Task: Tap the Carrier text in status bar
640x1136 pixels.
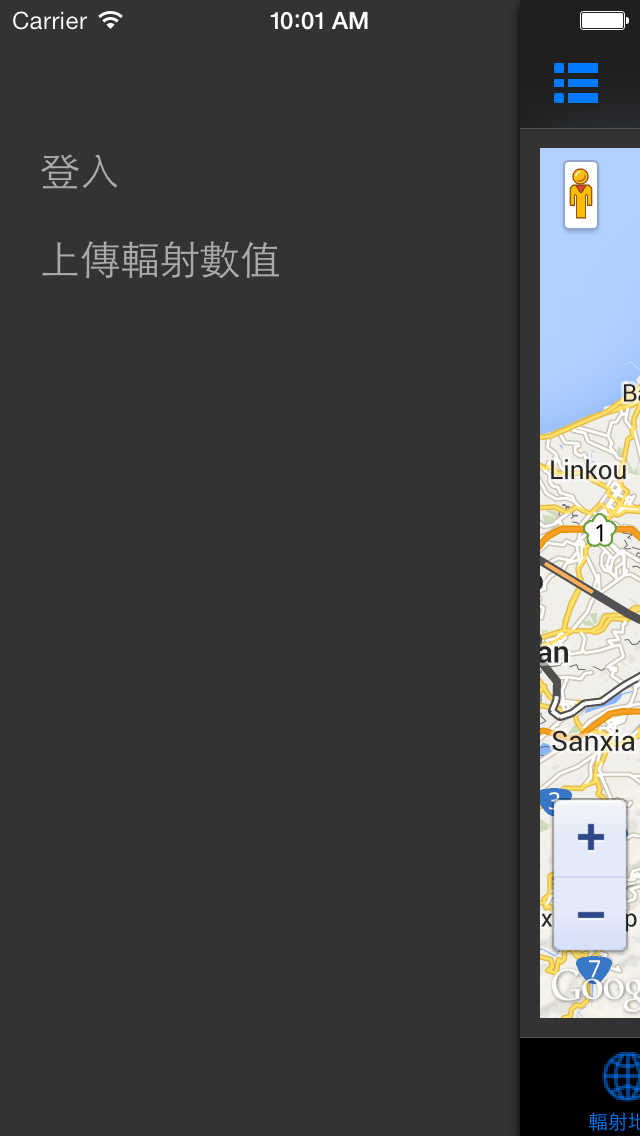Action: pos(50,21)
